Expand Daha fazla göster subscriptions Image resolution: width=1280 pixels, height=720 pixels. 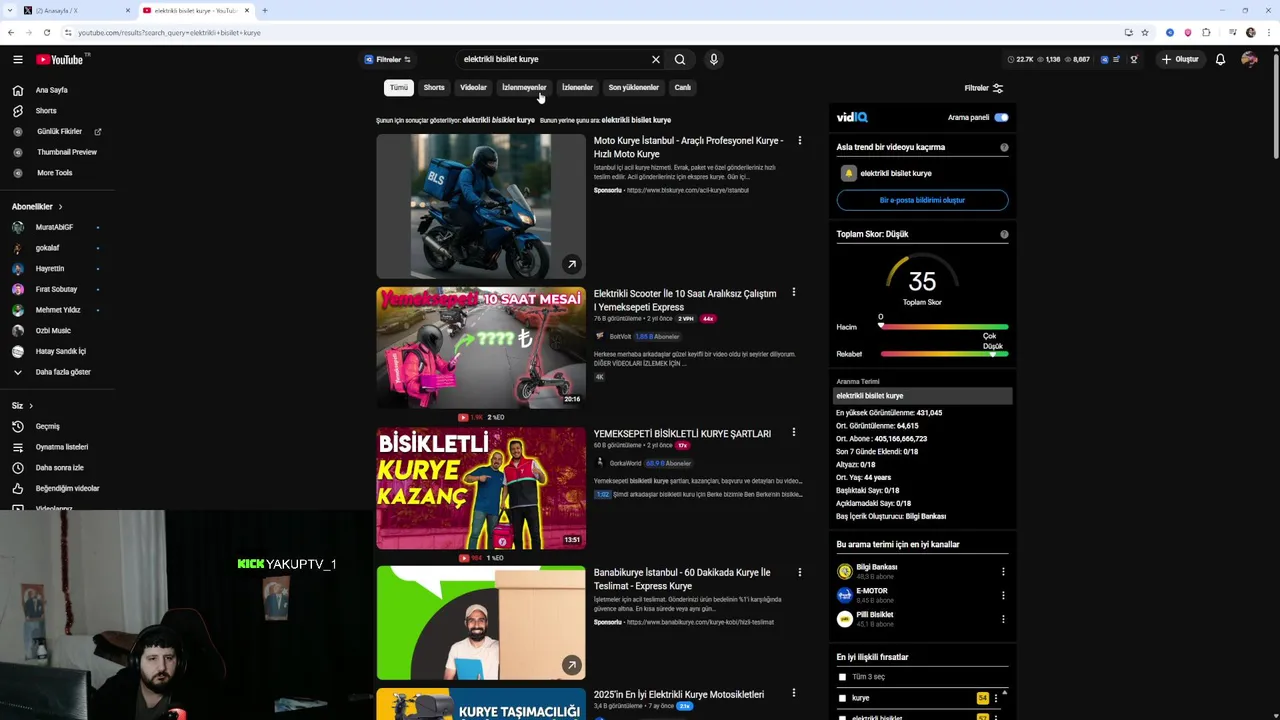pos(54,372)
